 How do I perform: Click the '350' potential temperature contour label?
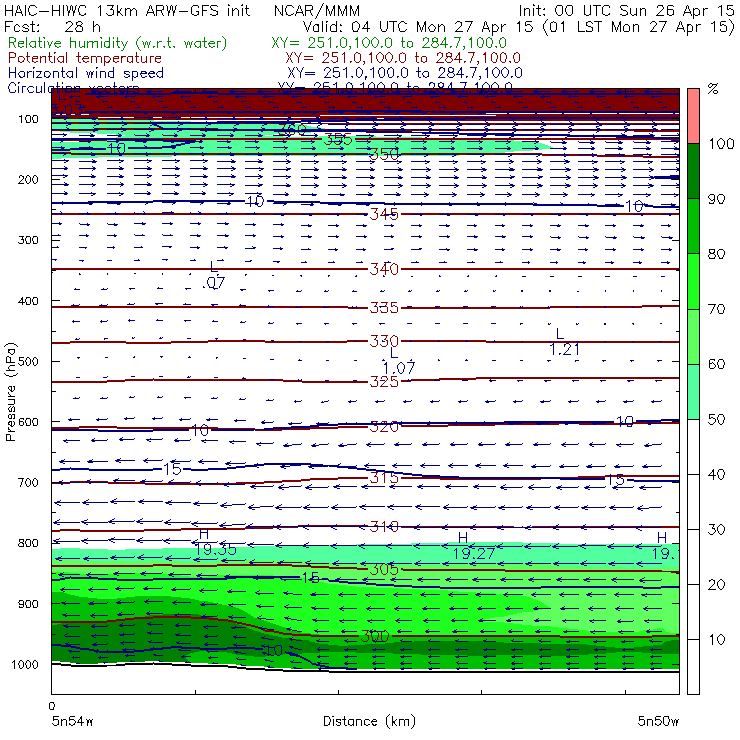tap(384, 154)
